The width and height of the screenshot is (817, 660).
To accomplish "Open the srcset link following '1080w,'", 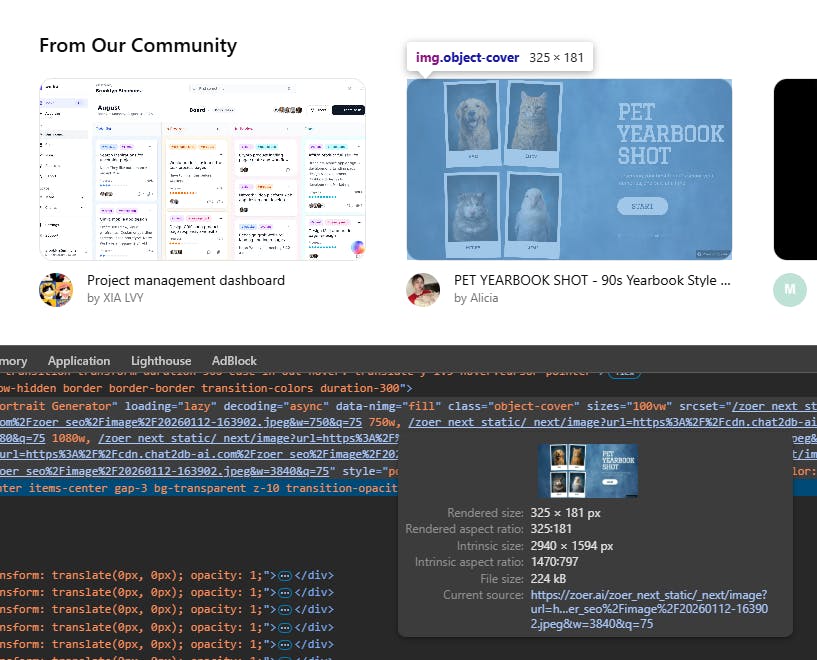I will click(x=249, y=438).
